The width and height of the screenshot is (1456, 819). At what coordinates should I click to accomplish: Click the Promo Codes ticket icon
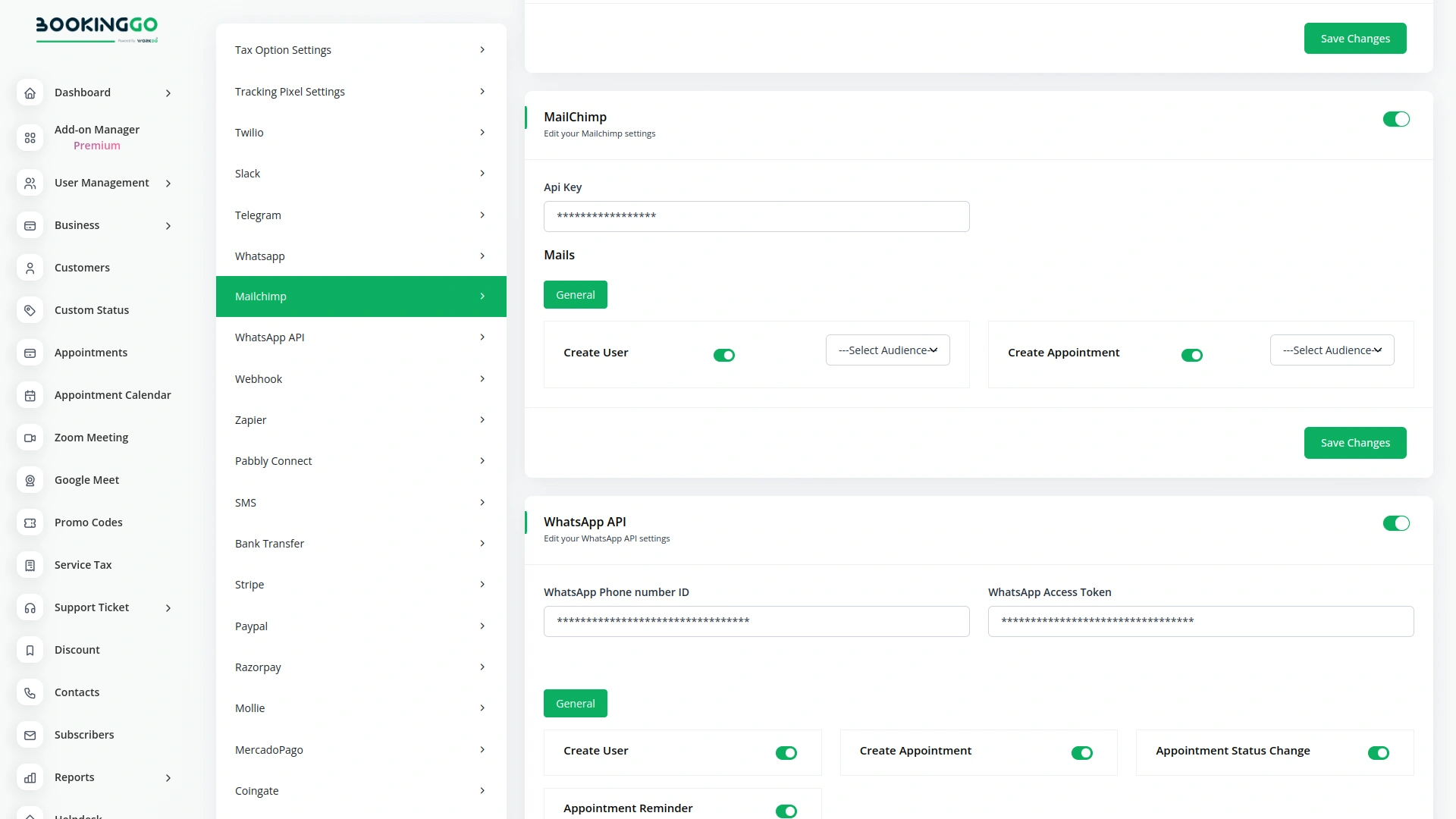[30, 522]
